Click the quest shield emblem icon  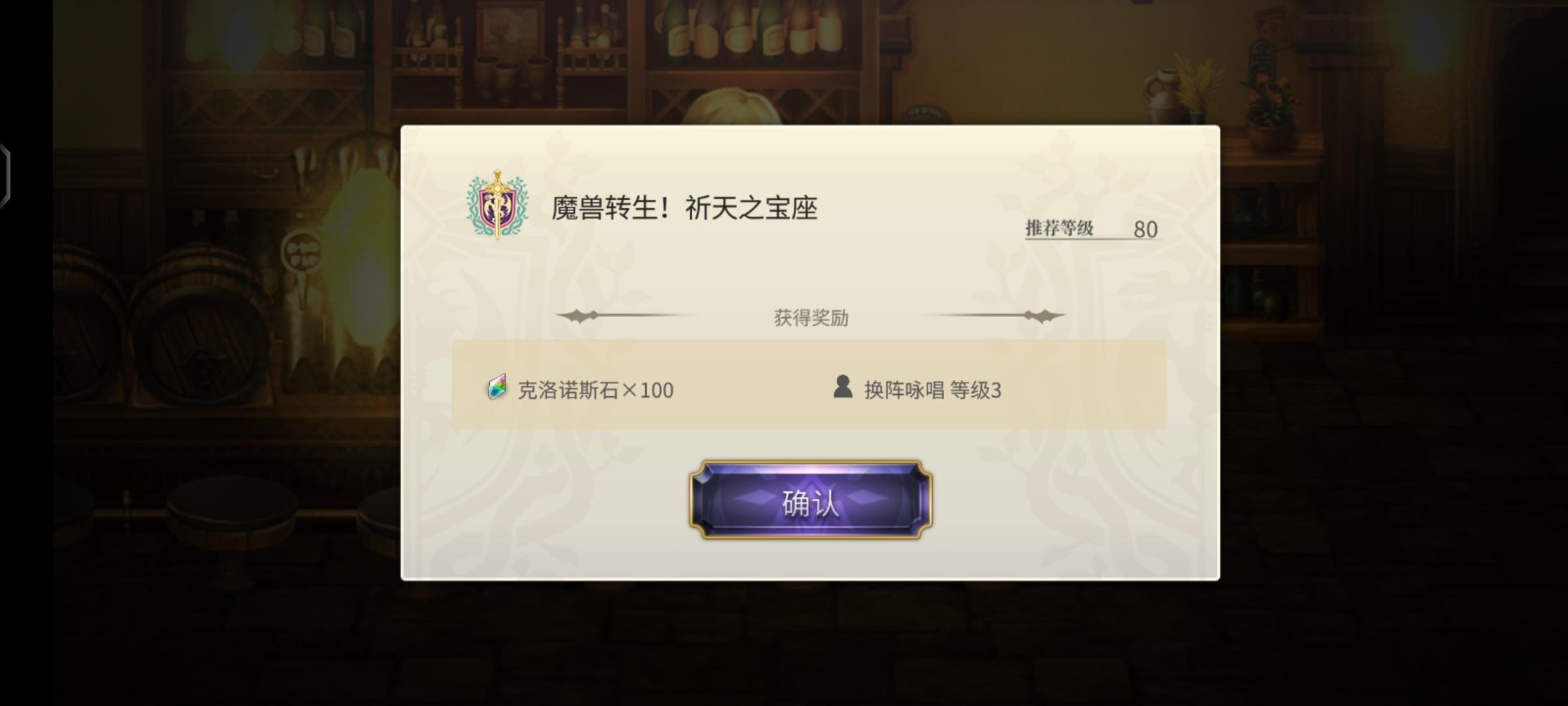(497, 205)
